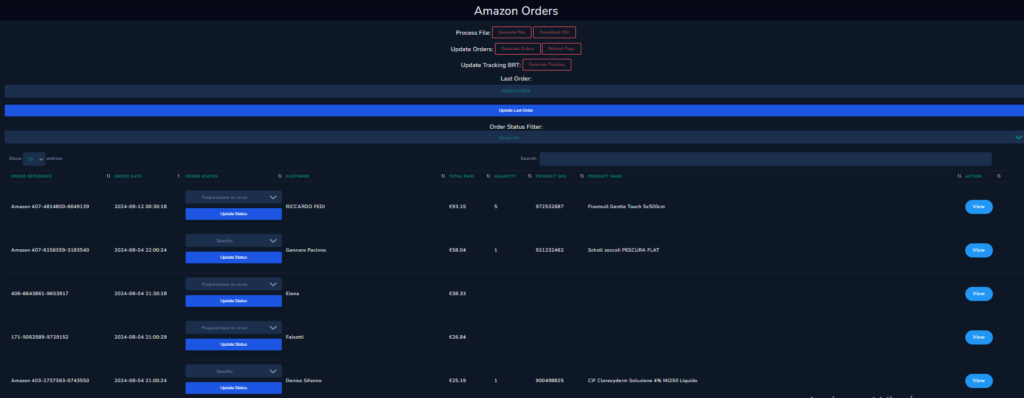Select order reference 171-5062589-9729152
Viewport: 1024px width, 398px height.
[x=39, y=337]
